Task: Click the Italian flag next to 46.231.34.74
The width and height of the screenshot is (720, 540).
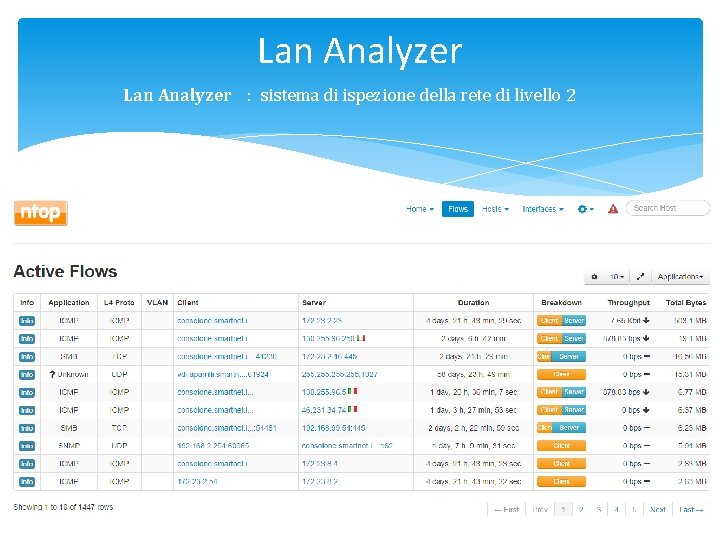Action: tap(352, 409)
